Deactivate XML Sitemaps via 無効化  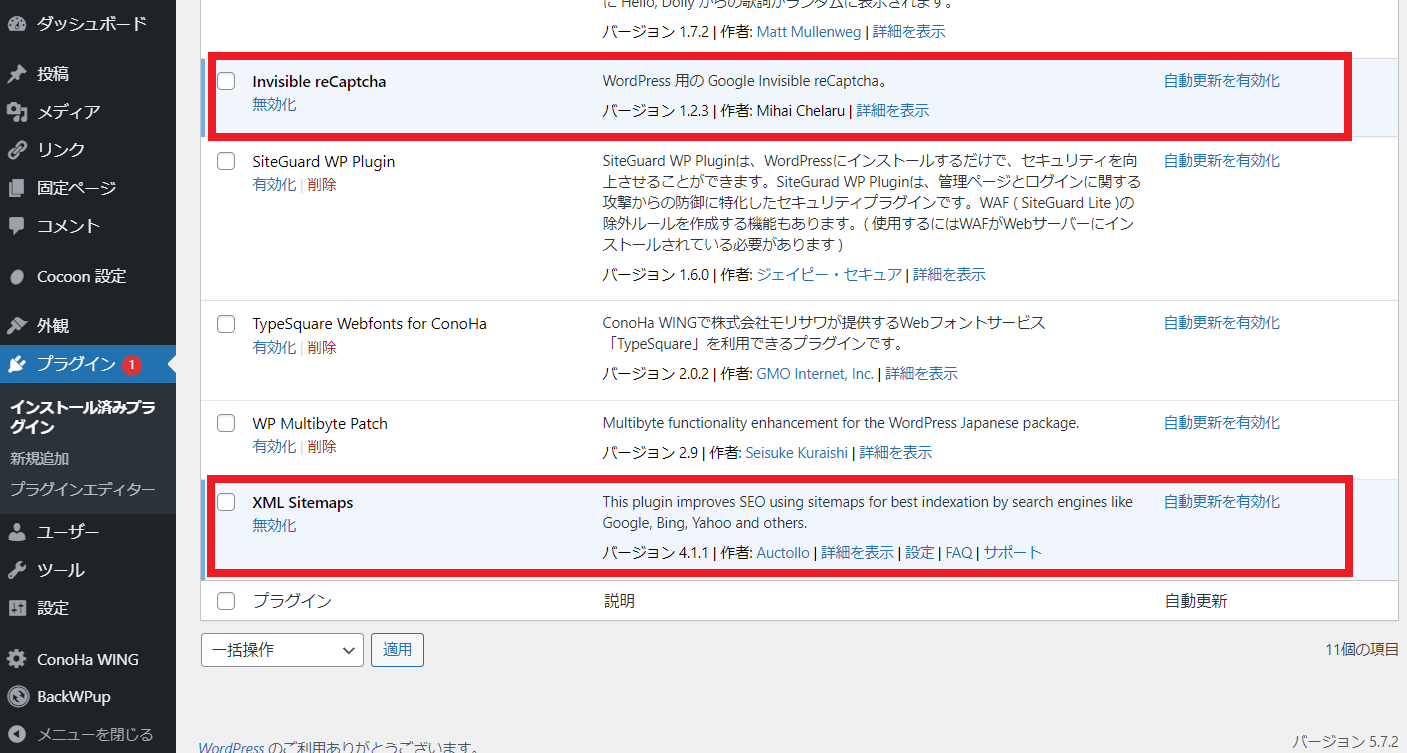(274, 526)
